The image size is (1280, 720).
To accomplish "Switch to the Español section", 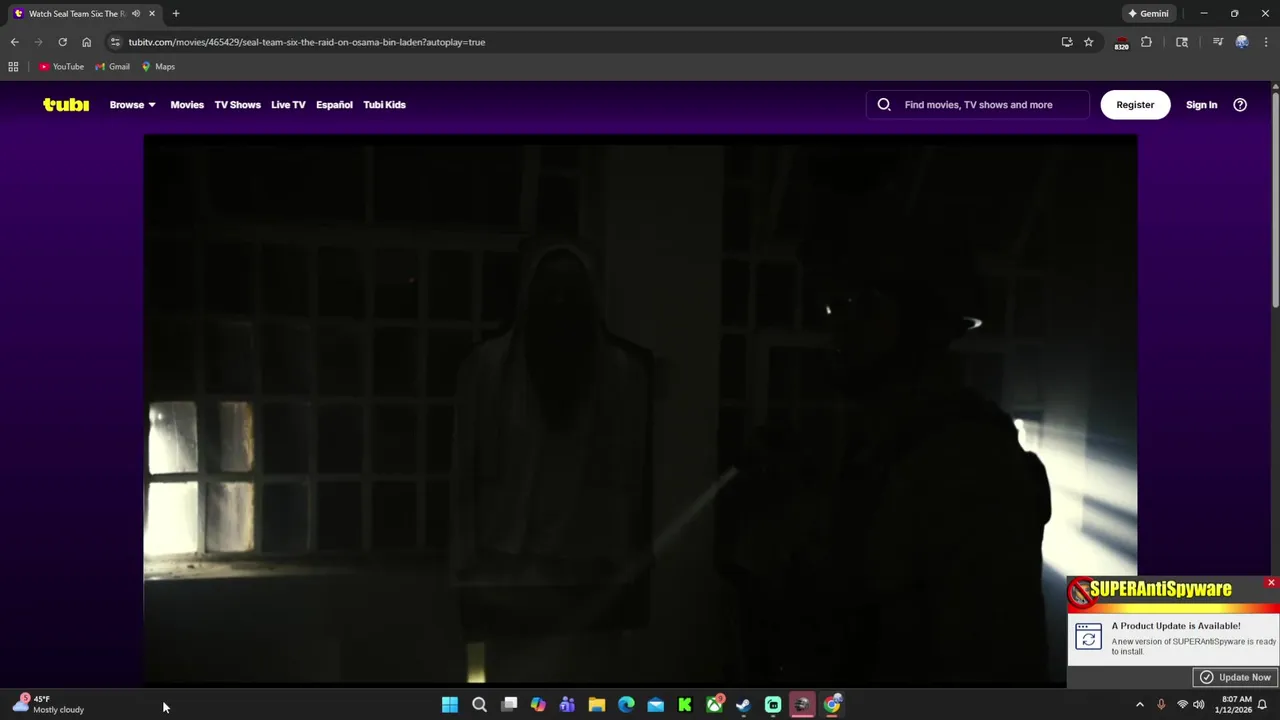I will 334,104.
